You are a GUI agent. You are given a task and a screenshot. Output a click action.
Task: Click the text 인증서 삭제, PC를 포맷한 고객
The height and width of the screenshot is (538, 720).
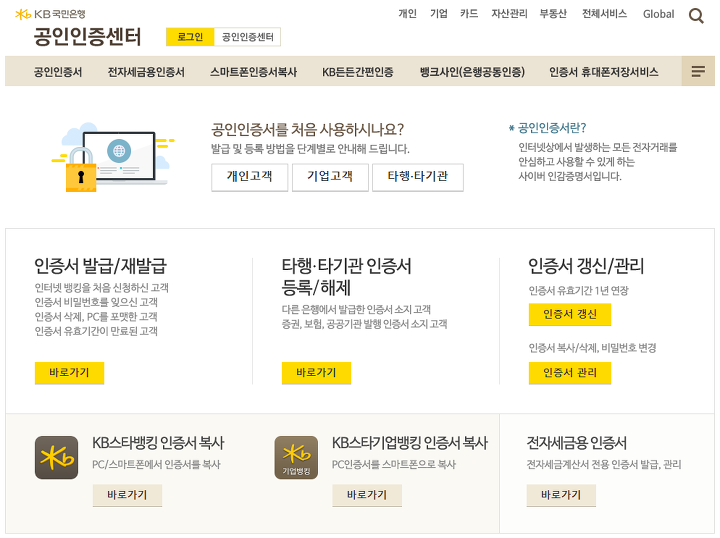click(x=96, y=317)
